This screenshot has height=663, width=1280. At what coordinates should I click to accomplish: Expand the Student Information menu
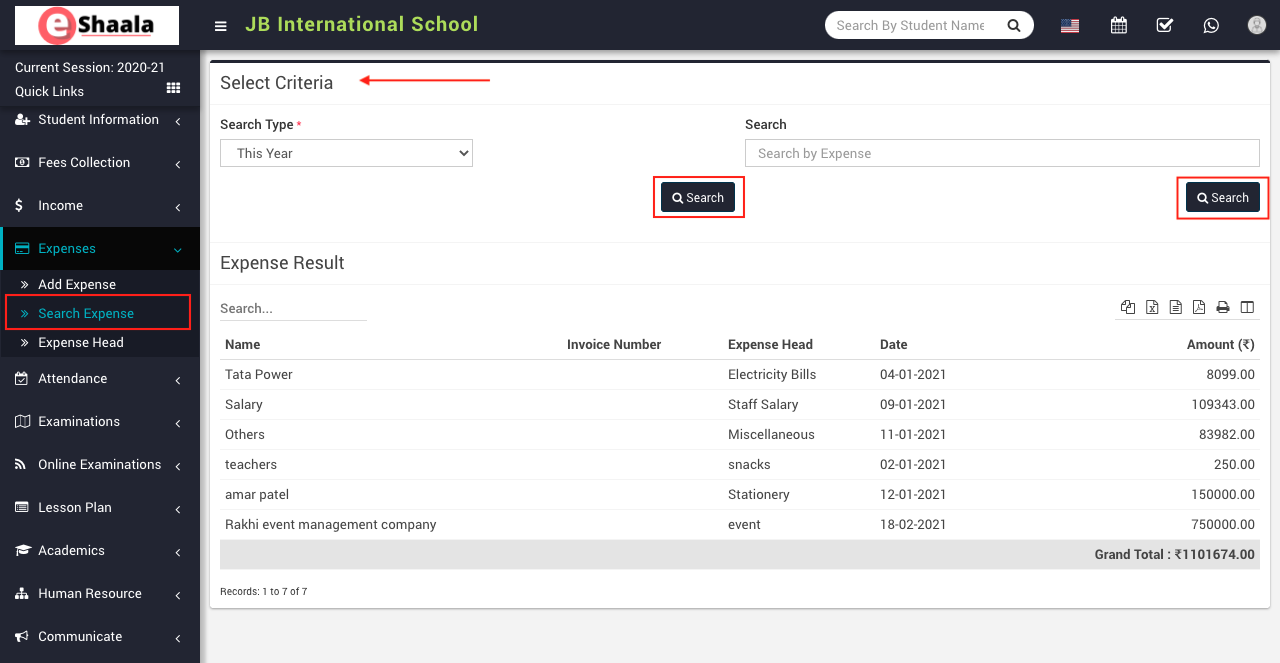coord(99,120)
